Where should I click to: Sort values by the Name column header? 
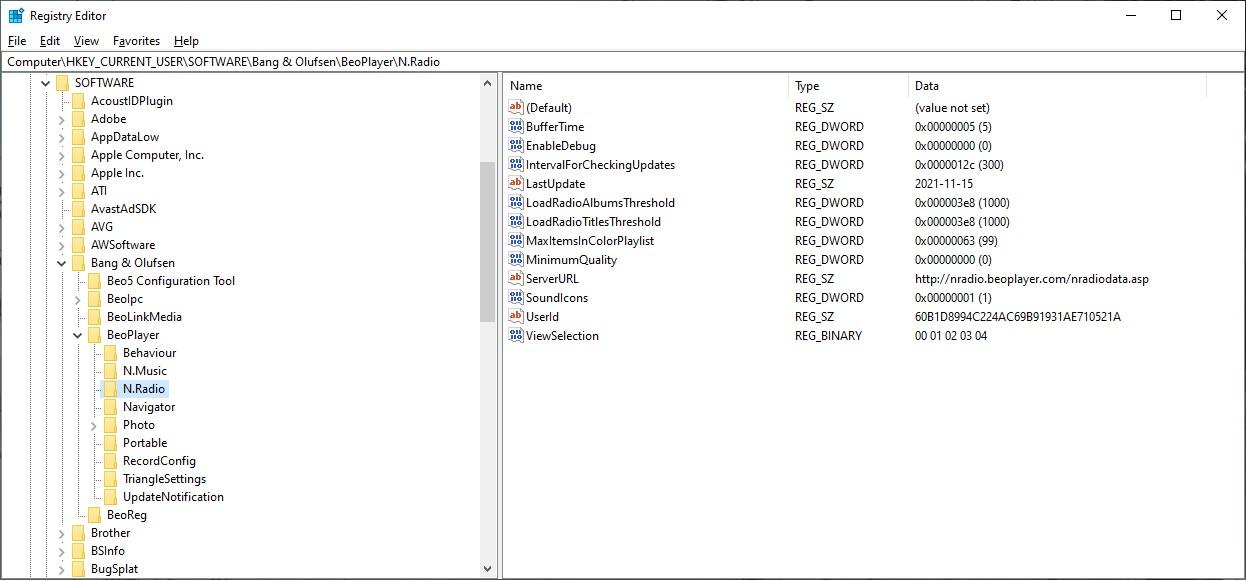[x=646, y=86]
